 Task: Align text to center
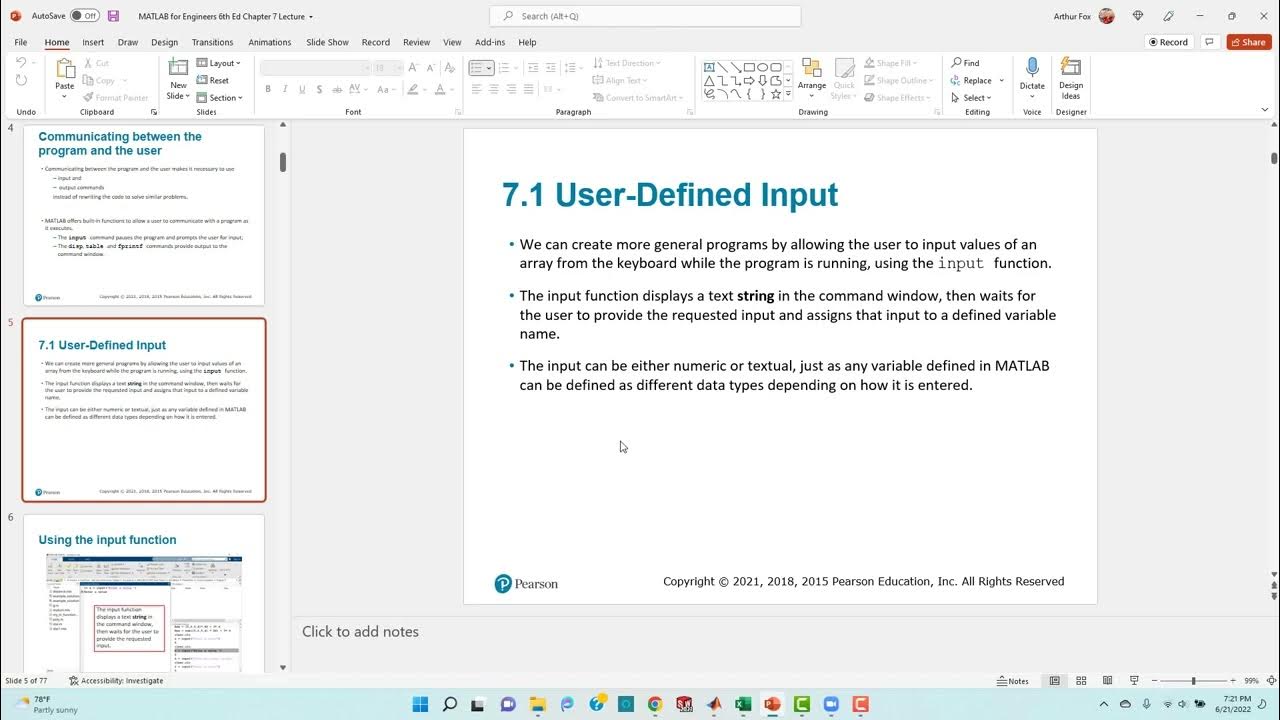pos(494,89)
